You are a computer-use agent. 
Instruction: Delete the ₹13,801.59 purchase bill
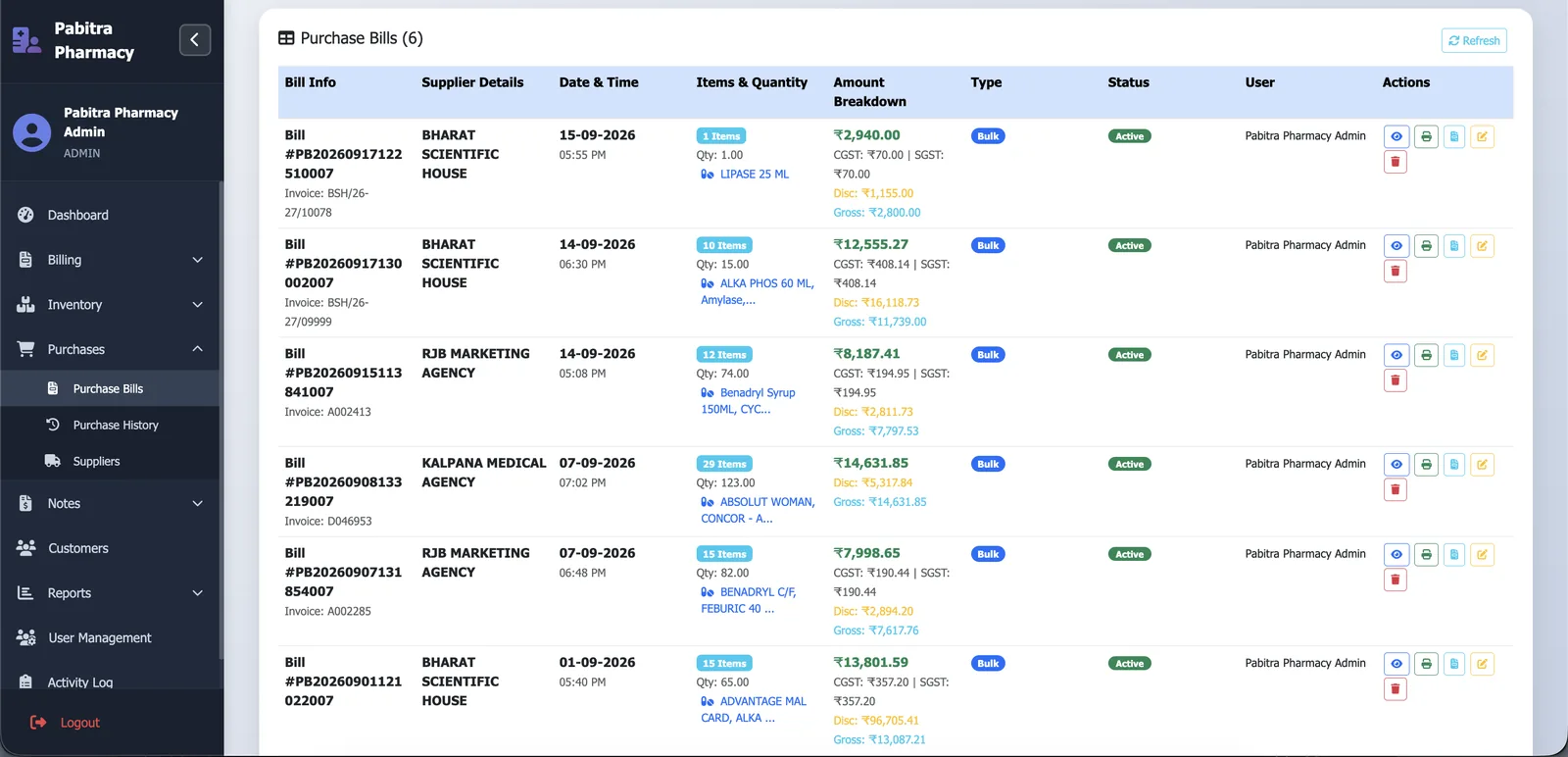[1396, 689]
